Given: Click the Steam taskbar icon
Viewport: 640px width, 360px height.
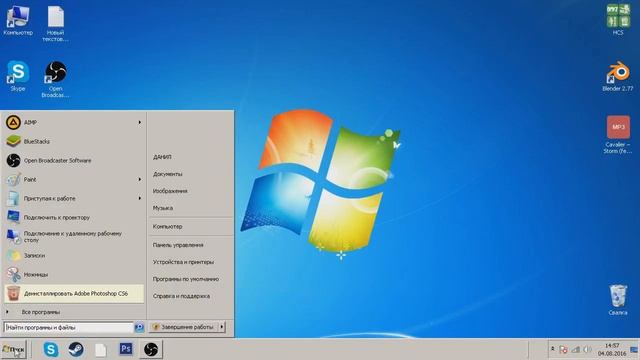Looking at the screenshot, I should [x=76, y=349].
